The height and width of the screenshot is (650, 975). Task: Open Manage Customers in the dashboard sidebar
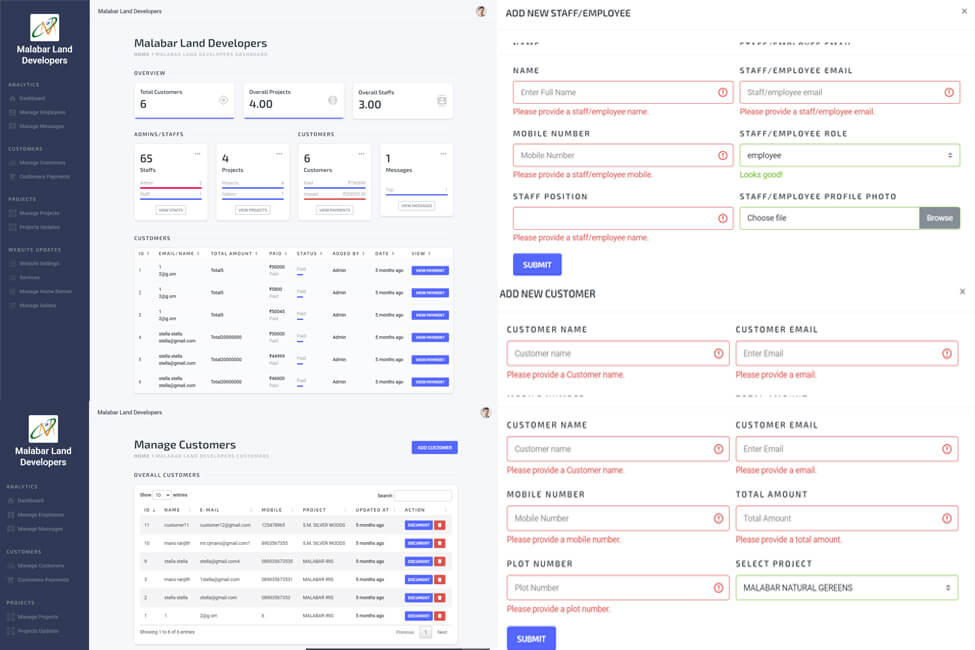(42, 162)
